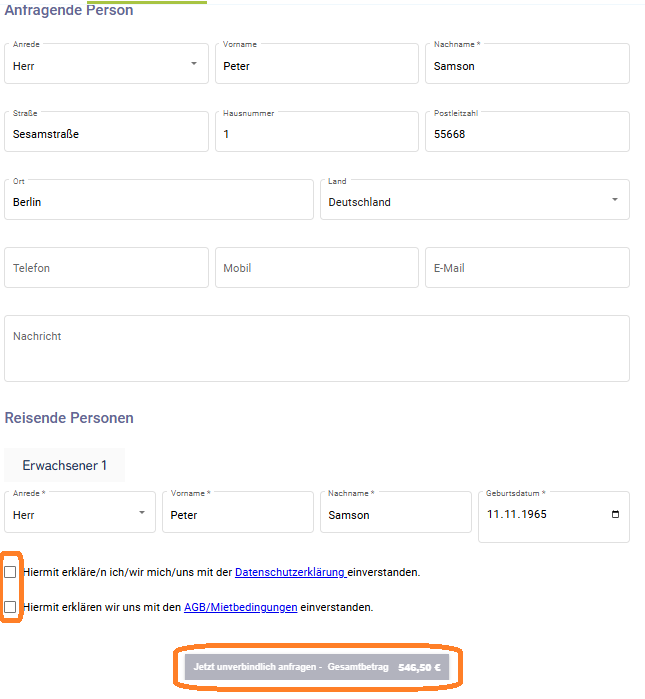Click into the Mobil field
Screen dimensions: 645x699
coord(317,268)
